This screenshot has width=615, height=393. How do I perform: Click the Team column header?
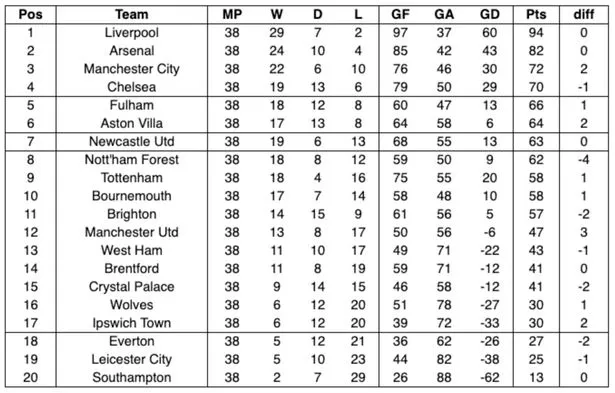132,15
